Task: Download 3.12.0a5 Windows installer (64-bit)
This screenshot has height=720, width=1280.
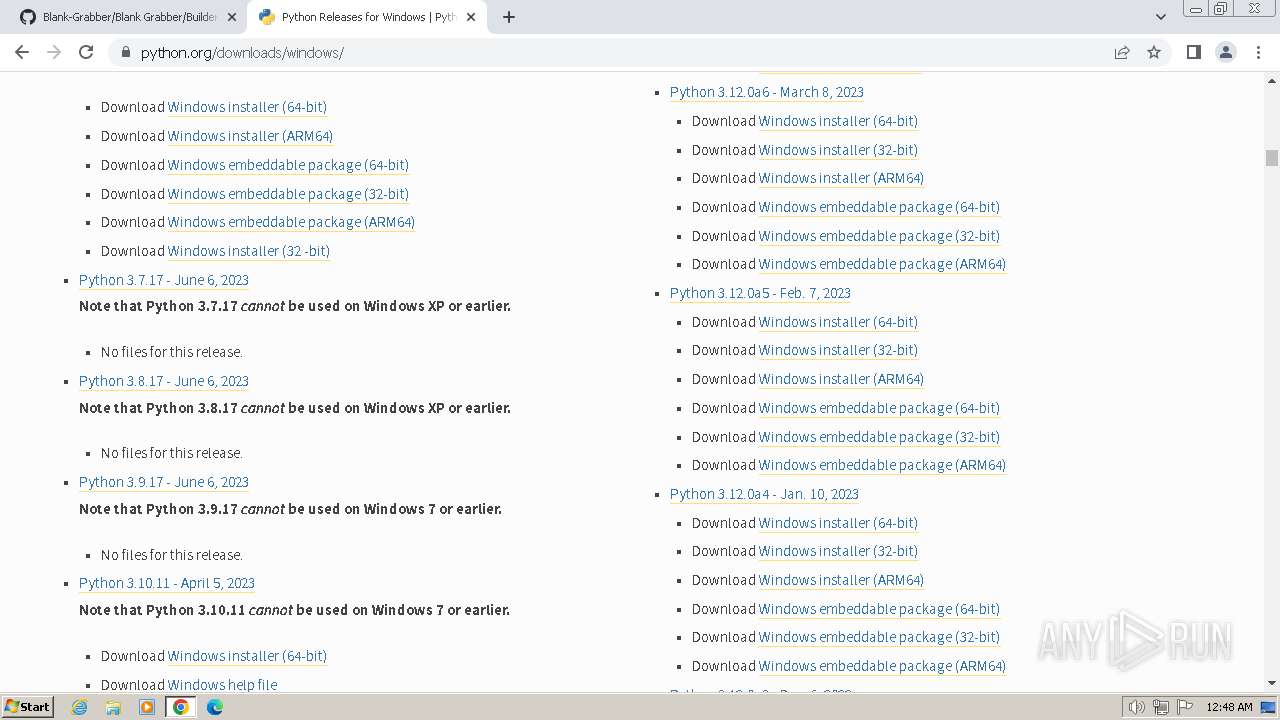Action: point(838,322)
